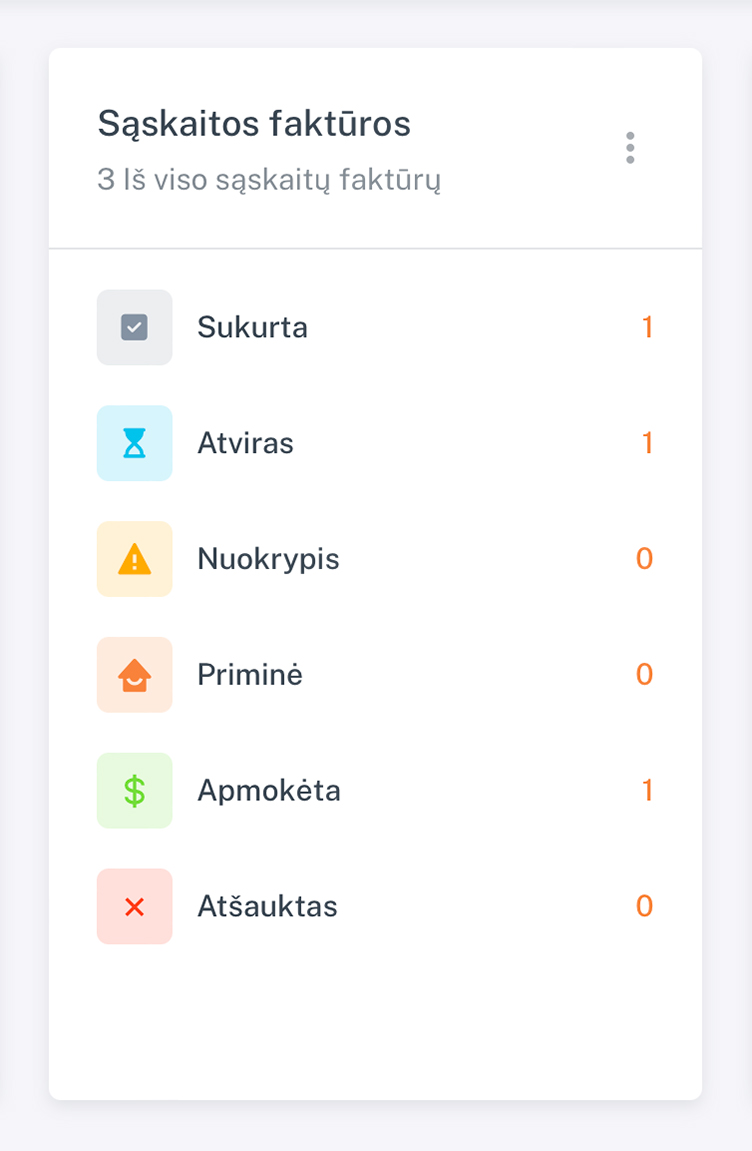752x1151 pixels.
Task: Click the Sąskaitos faktūros card title
Action: click(x=254, y=125)
